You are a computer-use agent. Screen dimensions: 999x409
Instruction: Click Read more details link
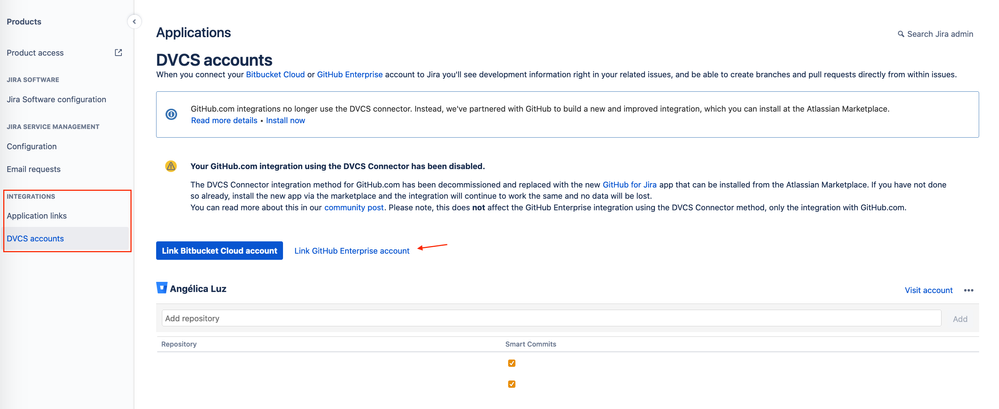pyautogui.click(x=224, y=120)
